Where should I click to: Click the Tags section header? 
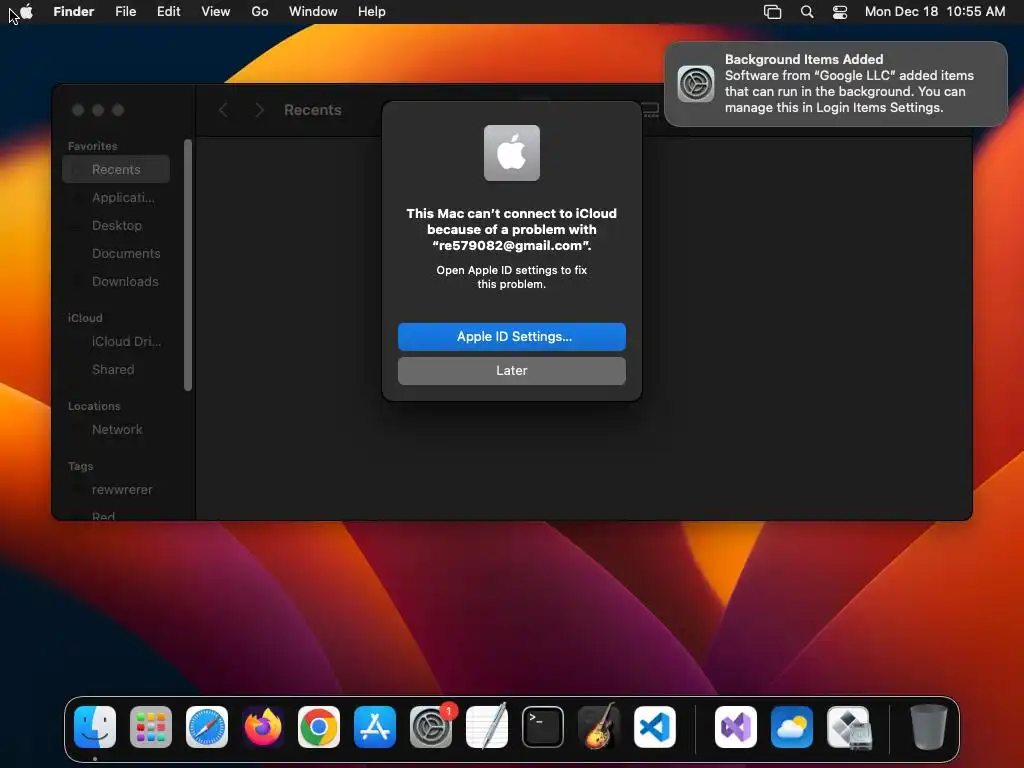pyautogui.click(x=80, y=466)
